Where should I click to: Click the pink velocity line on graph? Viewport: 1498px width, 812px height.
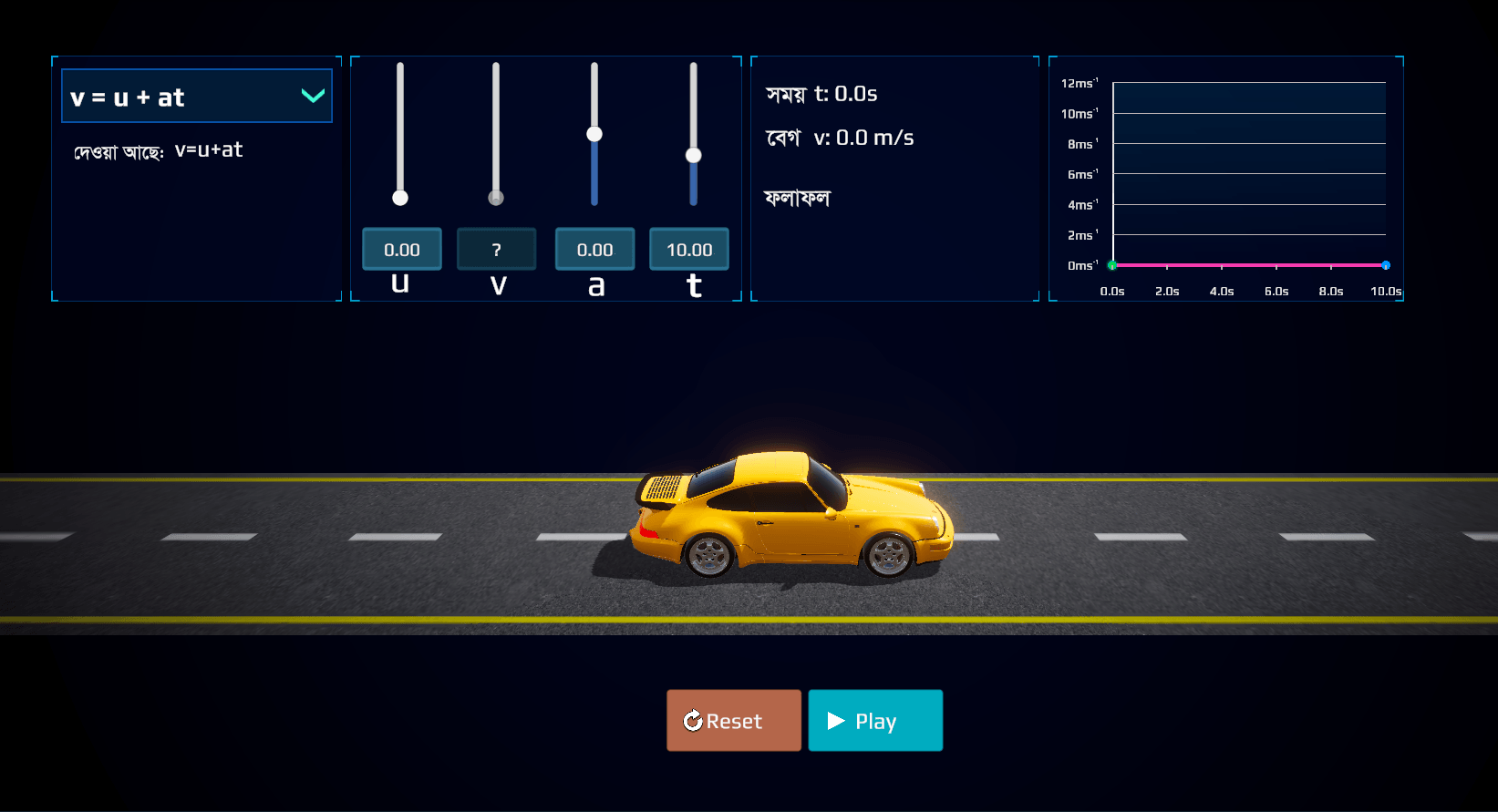point(1249,265)
